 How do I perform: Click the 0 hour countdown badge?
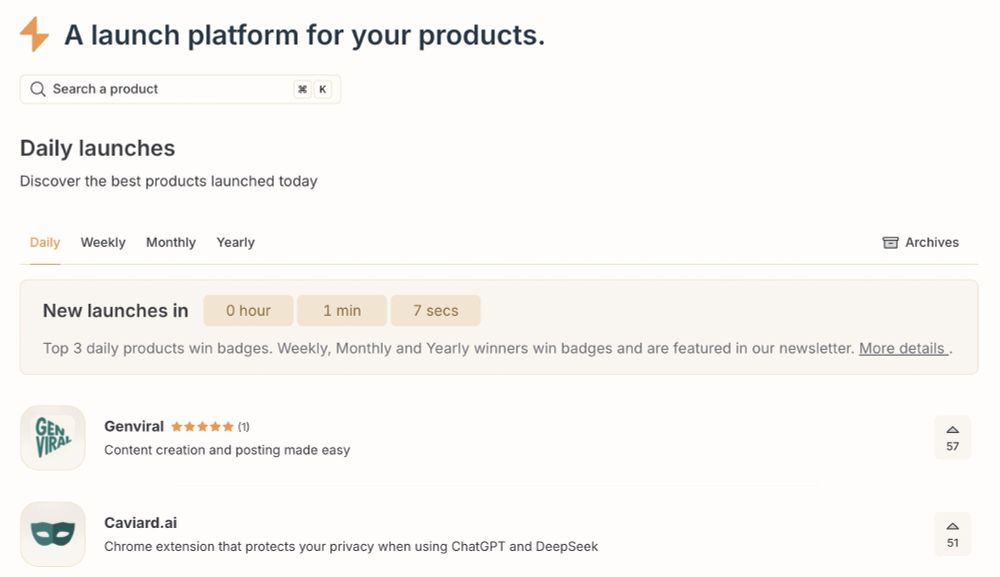pos(248,310)
